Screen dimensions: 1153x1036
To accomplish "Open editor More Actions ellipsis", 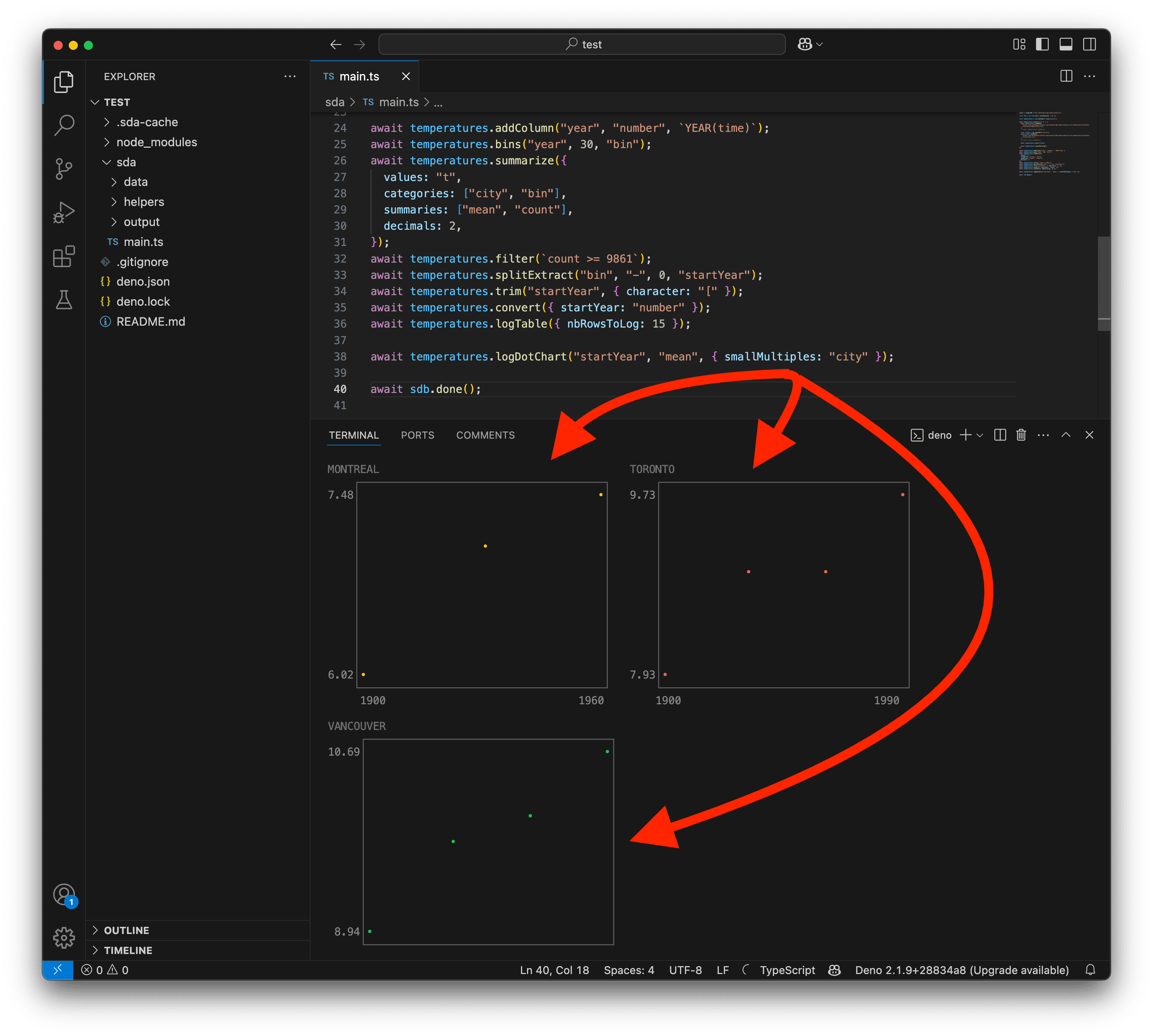I will click(1089, 76).
